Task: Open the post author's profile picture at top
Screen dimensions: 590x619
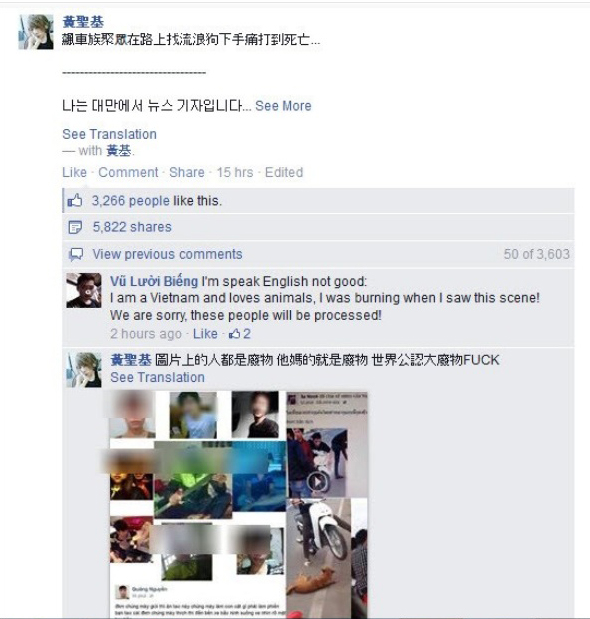Action: click(36, 32)
